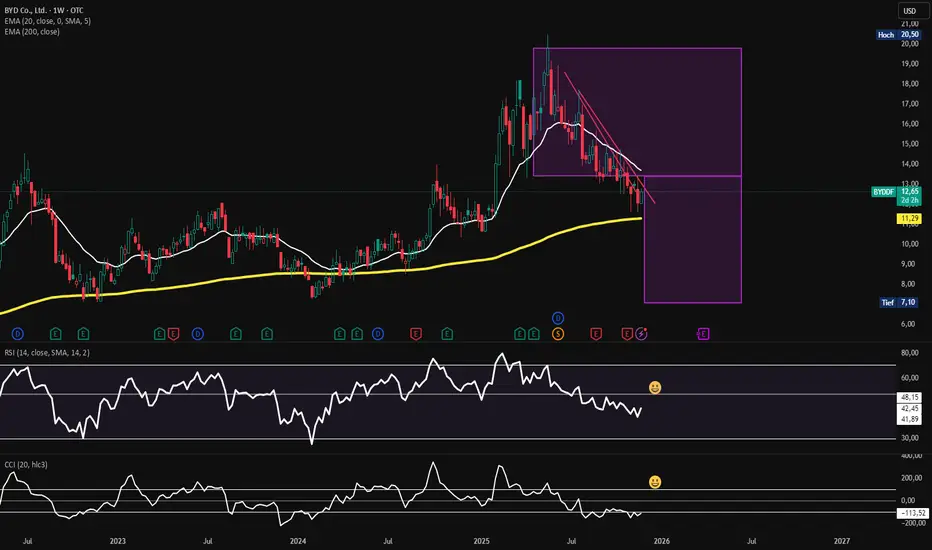Screen dimensions: 932x550
Task: Open the green earnings marker from late summer 2022
Action: [55, 334]
